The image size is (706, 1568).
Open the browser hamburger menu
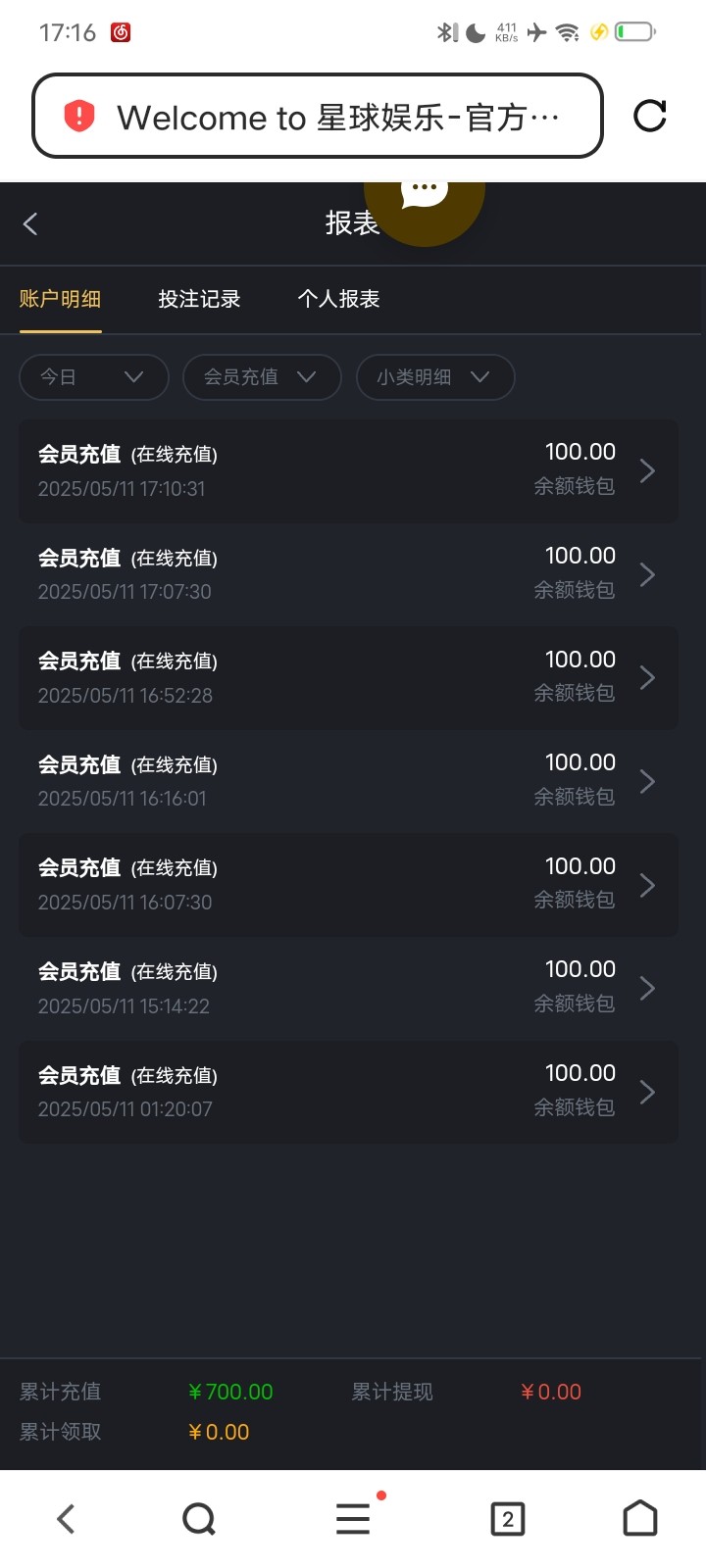[353, 1519]
